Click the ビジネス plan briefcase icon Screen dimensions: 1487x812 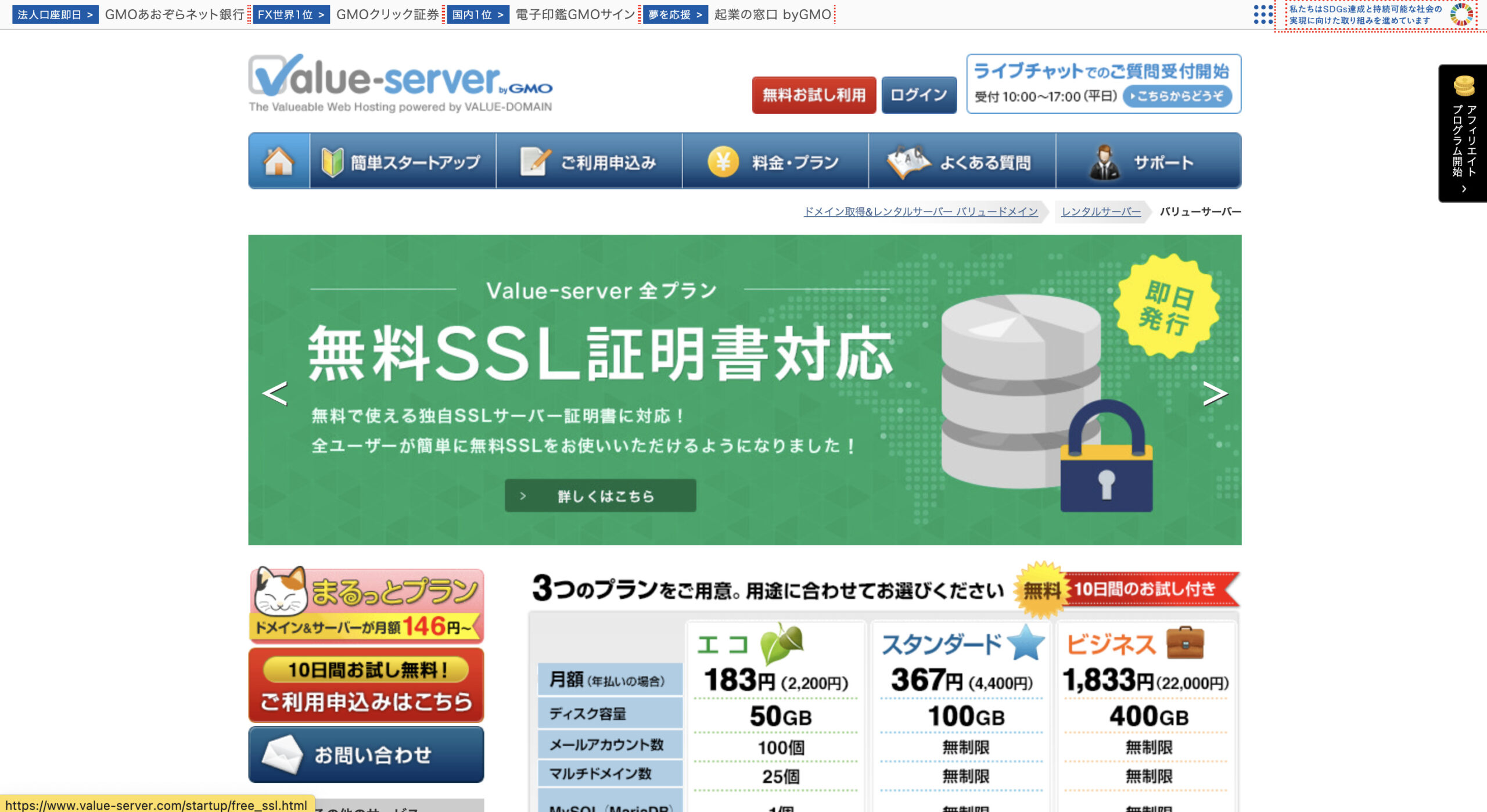pos(1185,642)
